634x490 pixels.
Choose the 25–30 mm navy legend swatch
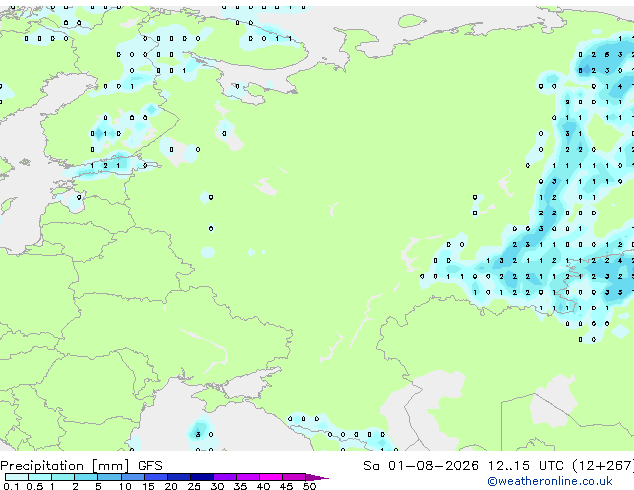[202, 477]
